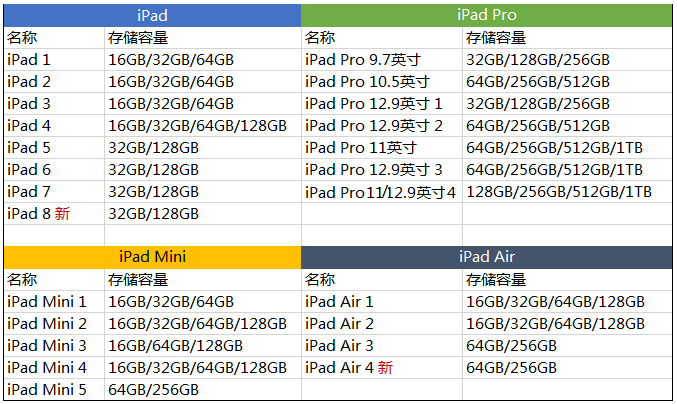Screen dimensions: 677x404
Task: Select iPad 7's 32GB/128GB capacity cell
Action: pyautogui.click(x=203, y=192)
